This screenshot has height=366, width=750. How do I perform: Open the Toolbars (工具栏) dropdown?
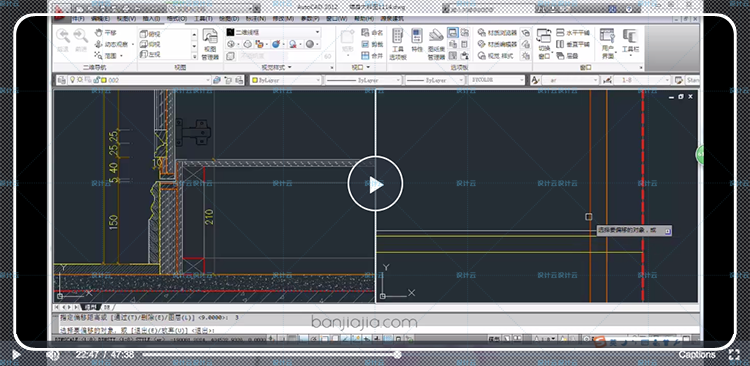(630, 42)
